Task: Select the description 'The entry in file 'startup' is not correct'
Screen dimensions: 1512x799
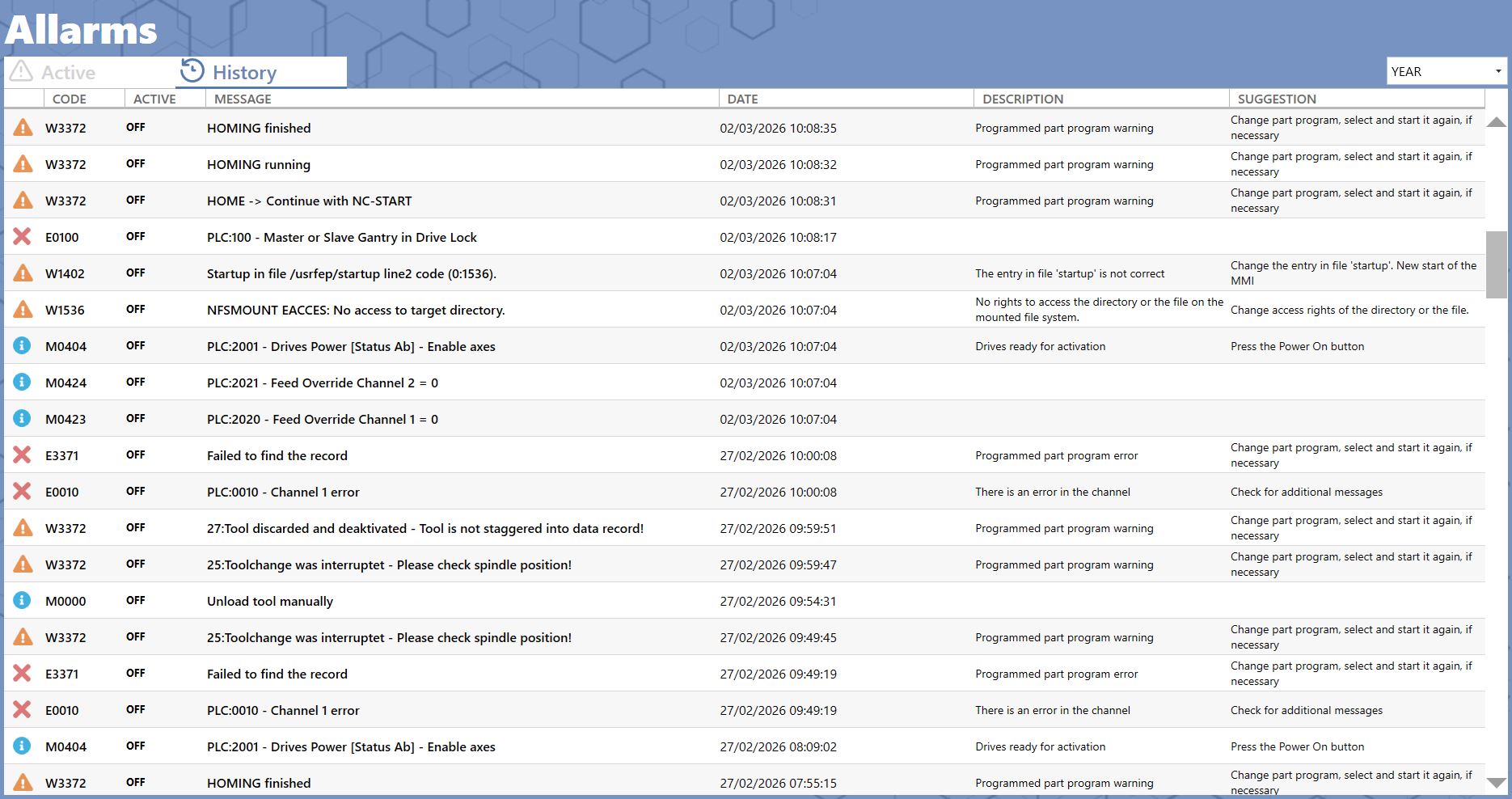Action: click(1070, 273)
